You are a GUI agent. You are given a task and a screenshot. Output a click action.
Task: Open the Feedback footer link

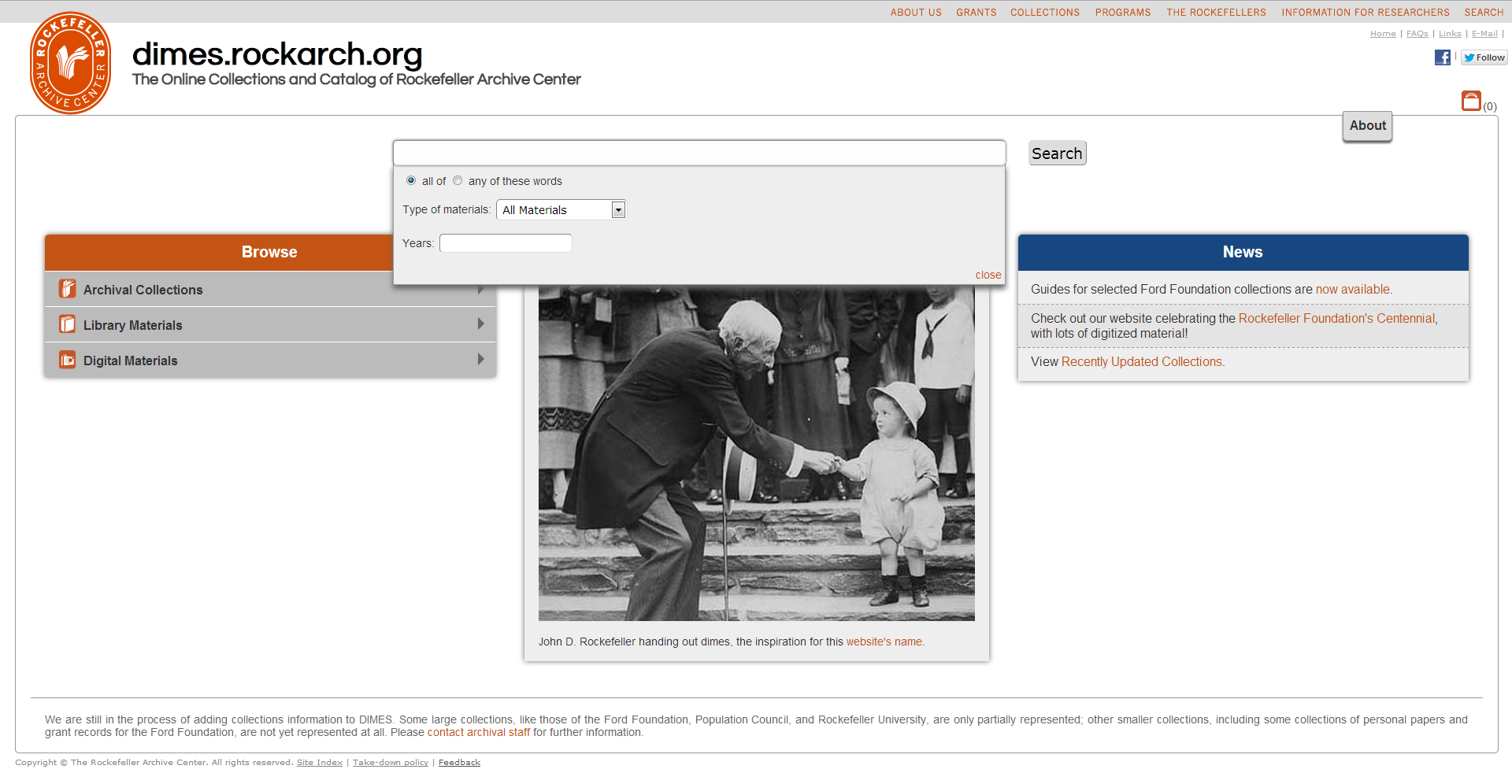tap(459, 762)
